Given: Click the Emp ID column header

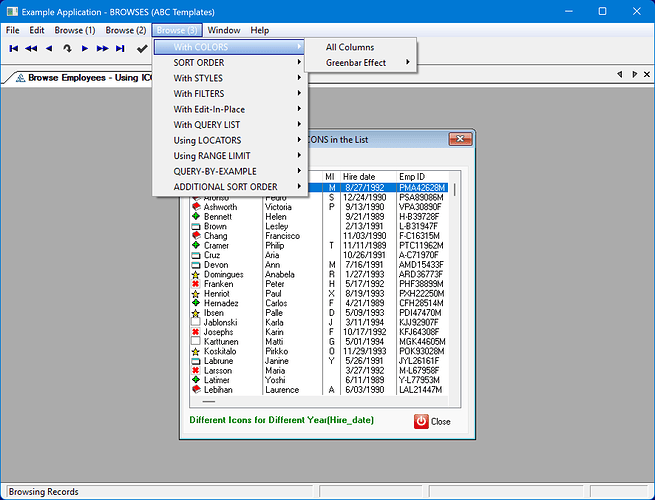Looking at the screenshot, I should (x=422, y=177).
